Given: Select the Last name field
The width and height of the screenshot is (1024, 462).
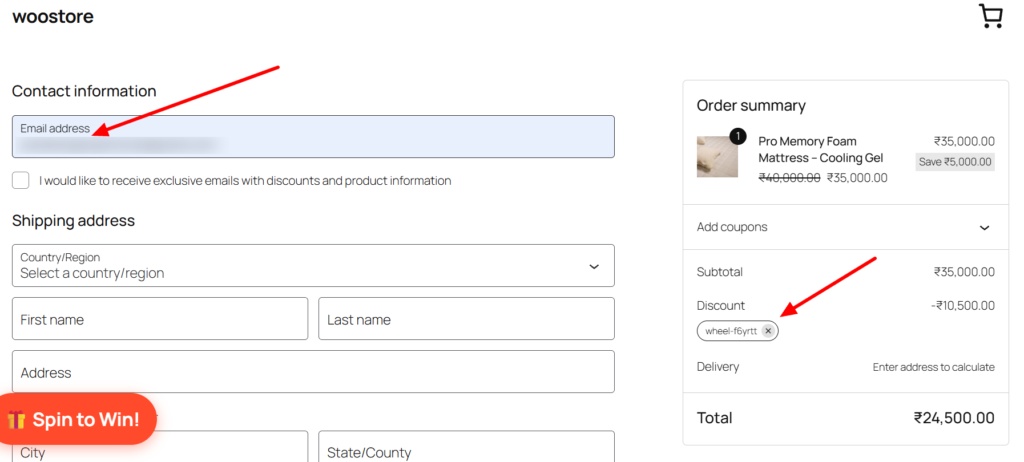Looking at the screenshot, I should (x=466, y=319).
